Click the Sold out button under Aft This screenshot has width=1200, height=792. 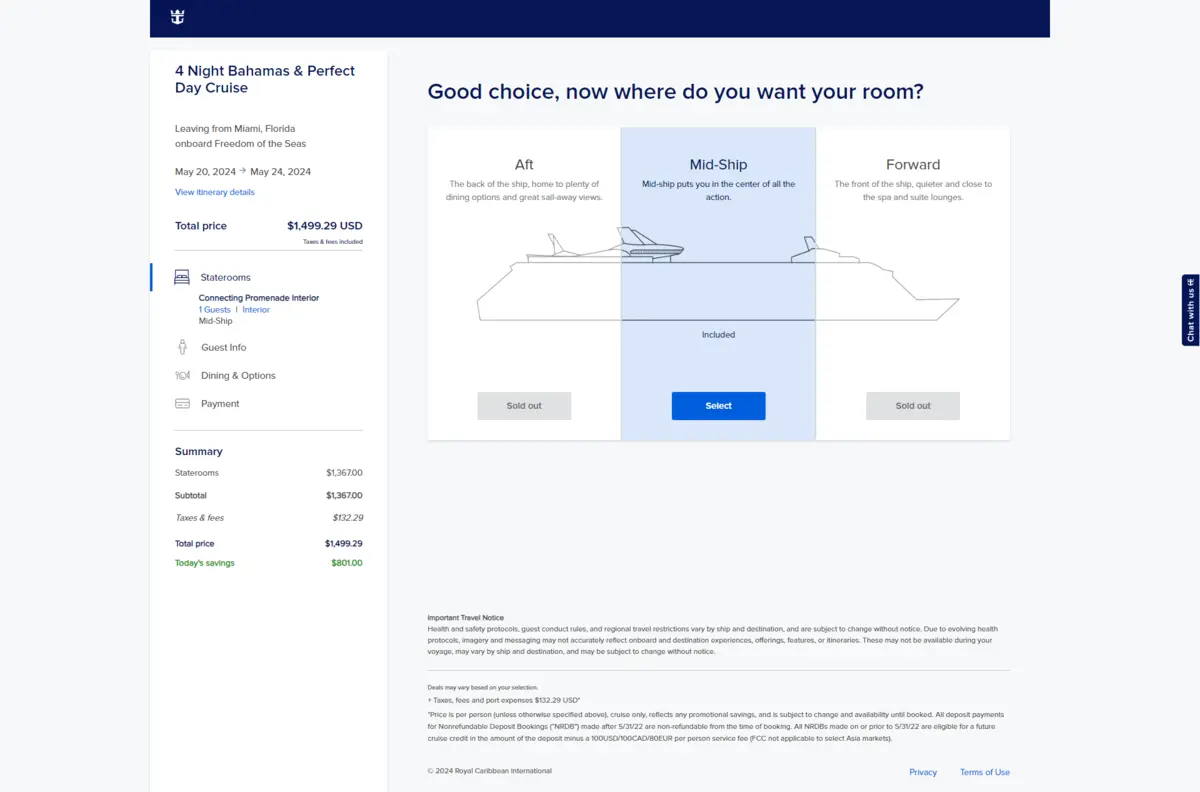[524, 406]
